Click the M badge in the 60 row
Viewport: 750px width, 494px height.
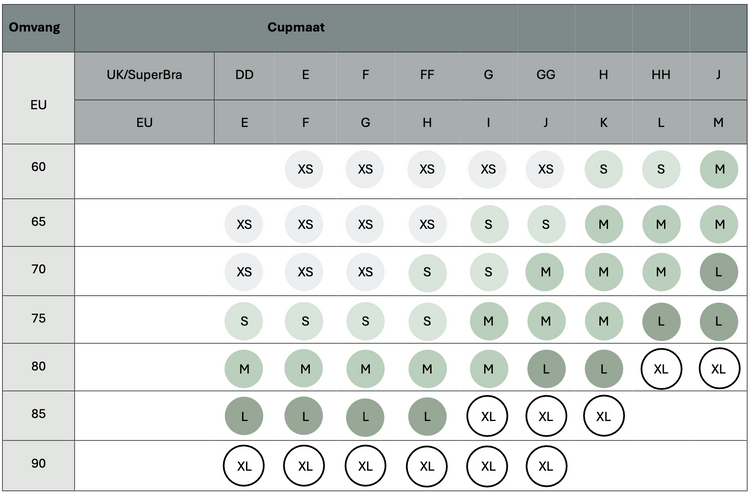coord(717,170)
